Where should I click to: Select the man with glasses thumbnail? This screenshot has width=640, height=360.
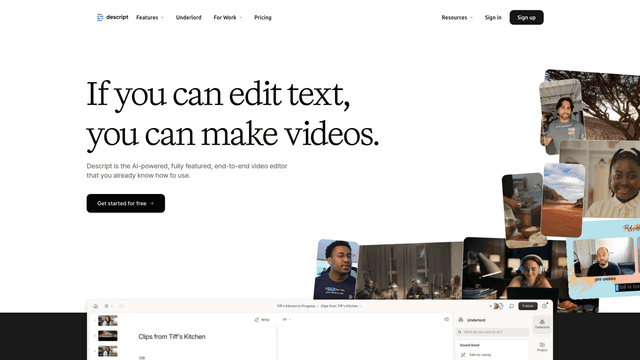(336, 269)
